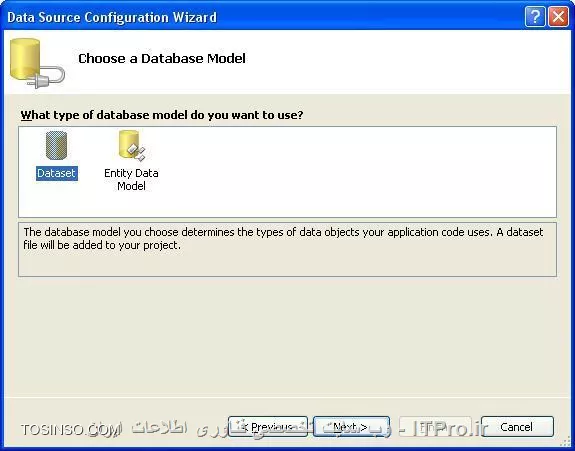Viewport: 575px width, 451px height.
Task: Click the Help question mark button
Action: pyautogui.click(x=535, y=17)
